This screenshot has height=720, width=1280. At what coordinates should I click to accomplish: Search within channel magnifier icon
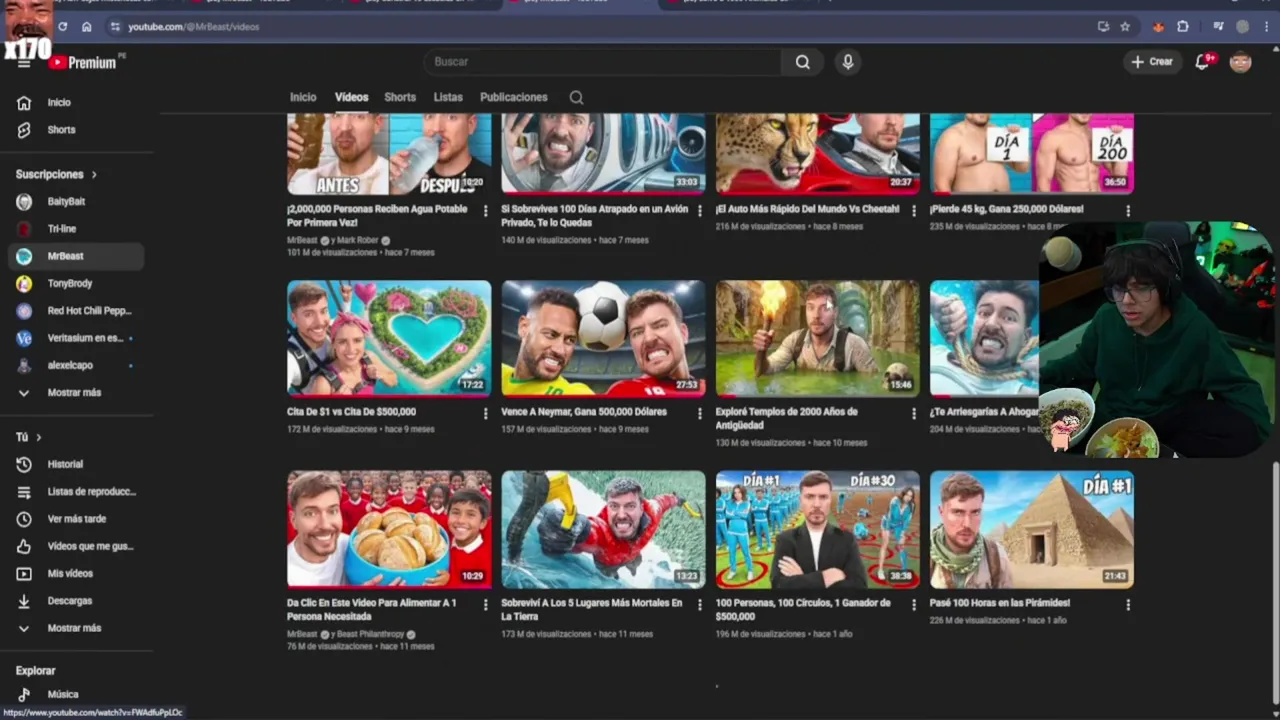click(576, 97)
